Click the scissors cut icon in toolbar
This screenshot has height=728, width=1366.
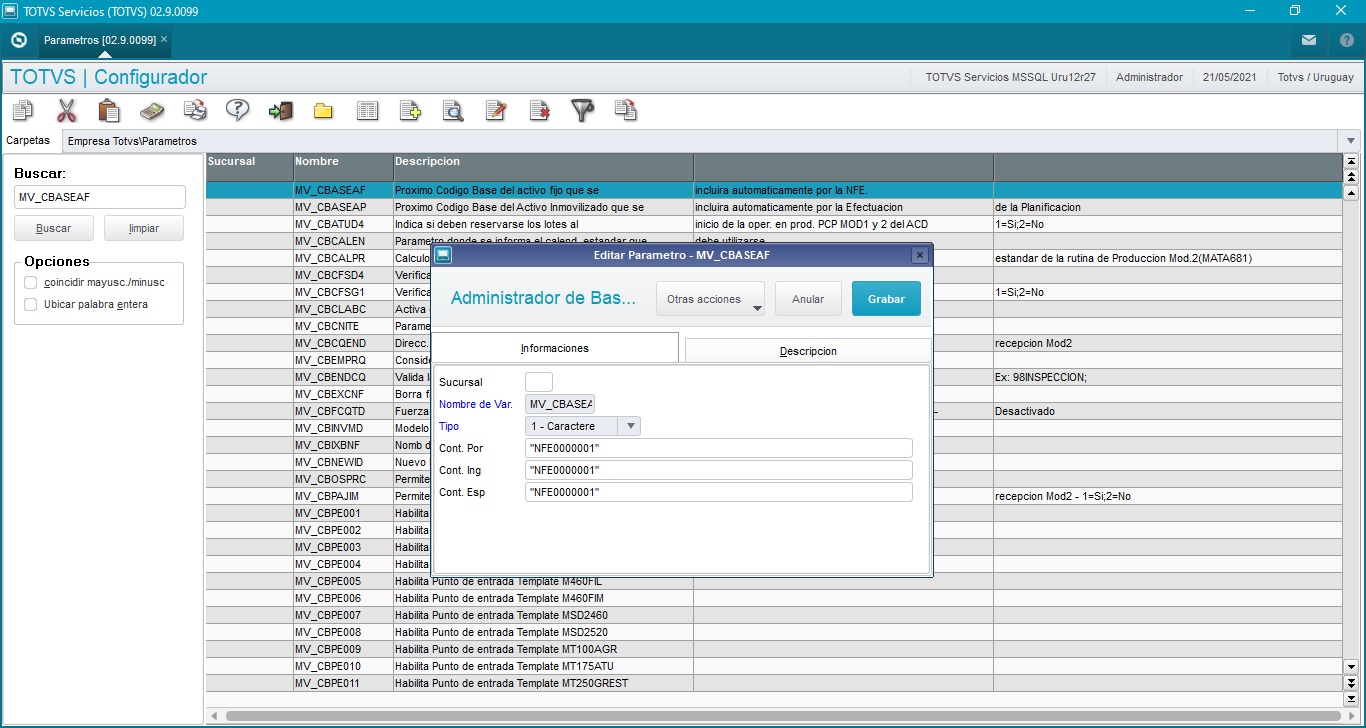(66, 110)
